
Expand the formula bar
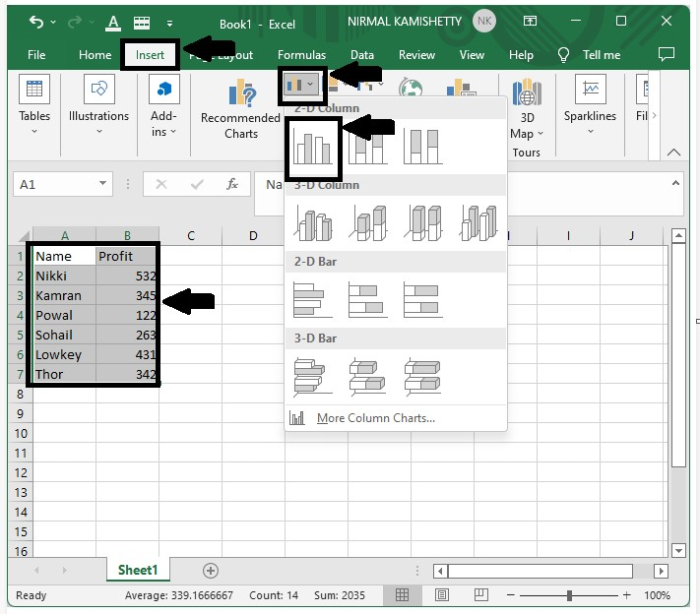[x=675, y=183]
